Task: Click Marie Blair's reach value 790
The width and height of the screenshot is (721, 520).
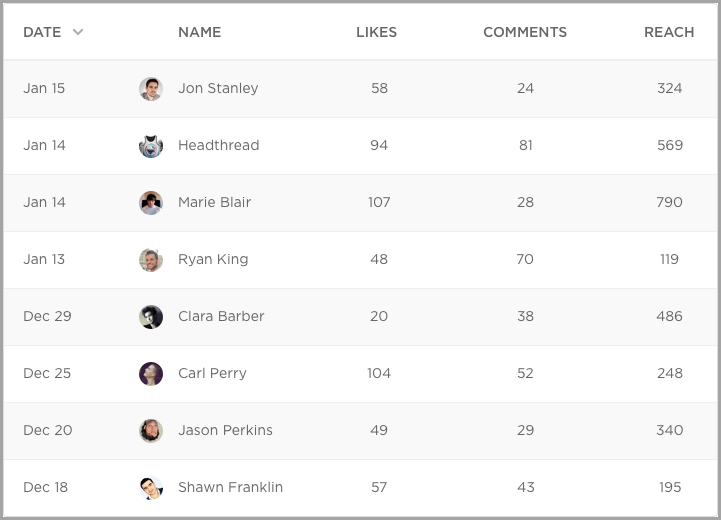Action: (x=670, y=202)
